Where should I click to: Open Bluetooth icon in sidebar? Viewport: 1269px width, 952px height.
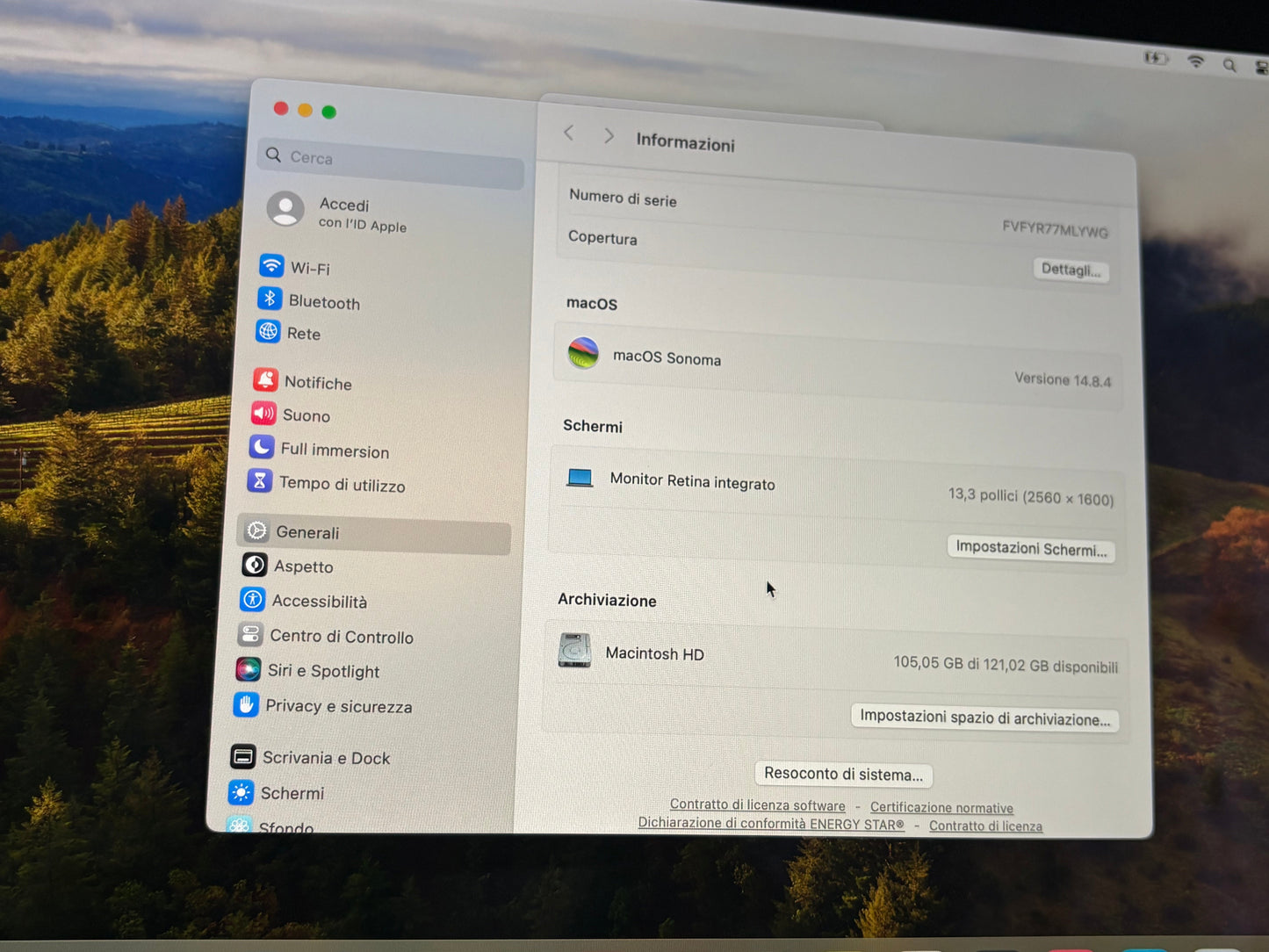pos(270,299)
